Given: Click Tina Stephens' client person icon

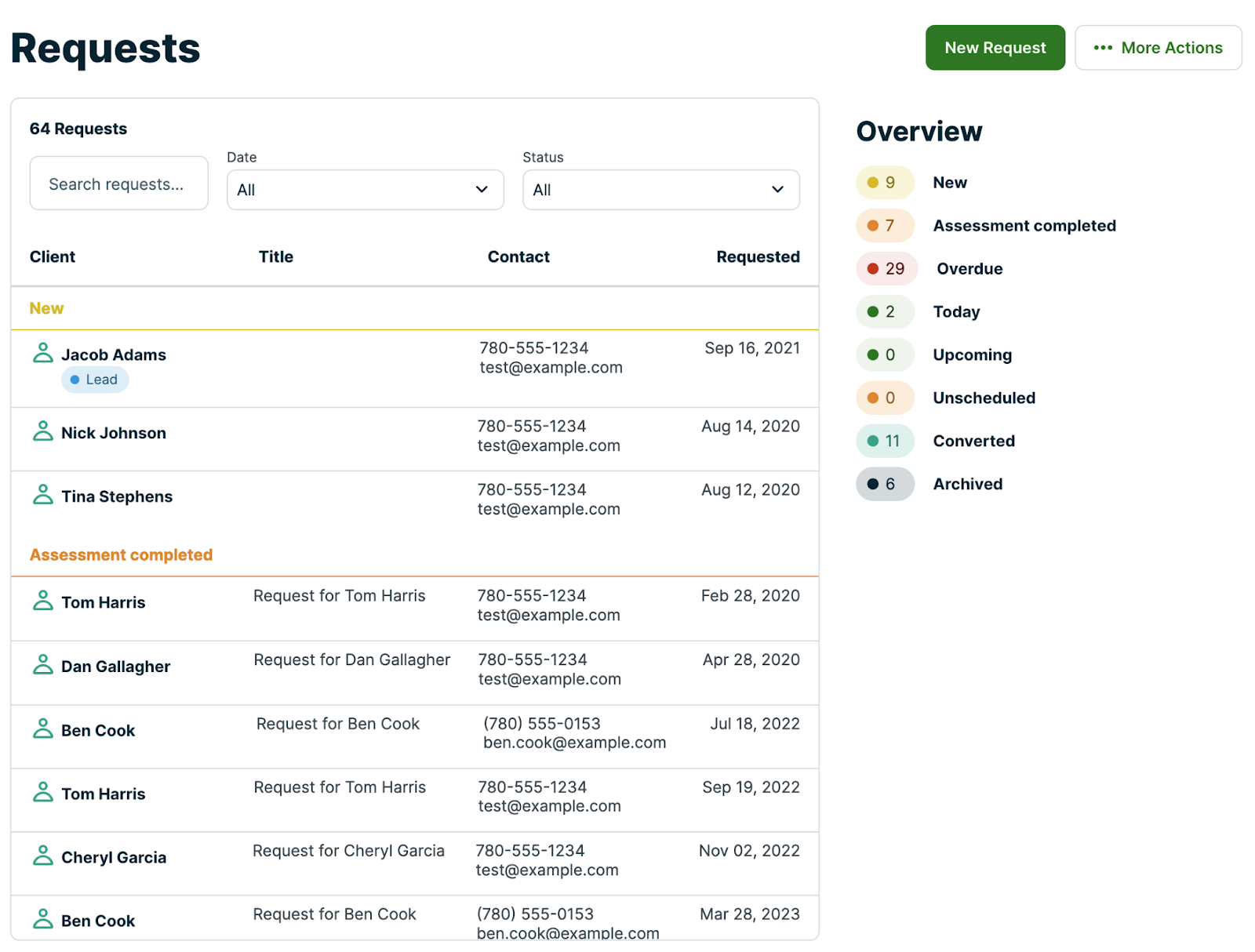Looking at the screenshot, I should pos(43,496).
